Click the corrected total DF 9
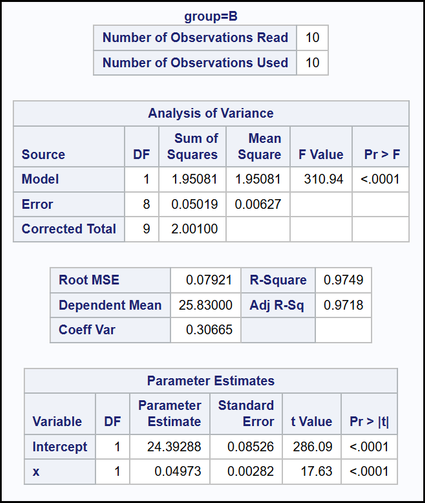This screenshot has height=503, width=425. click(146, 229)
